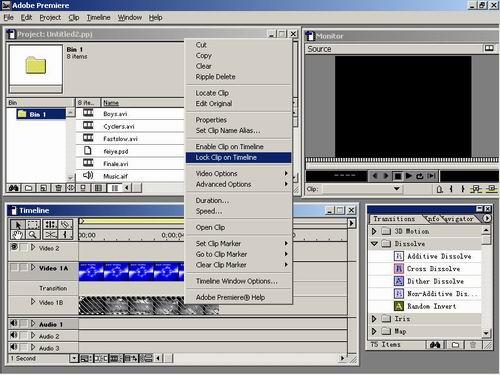Toggle the speaker icon of Audio 3 track
The height and width of the screenshot is (375, 500).
click(14, 347)
